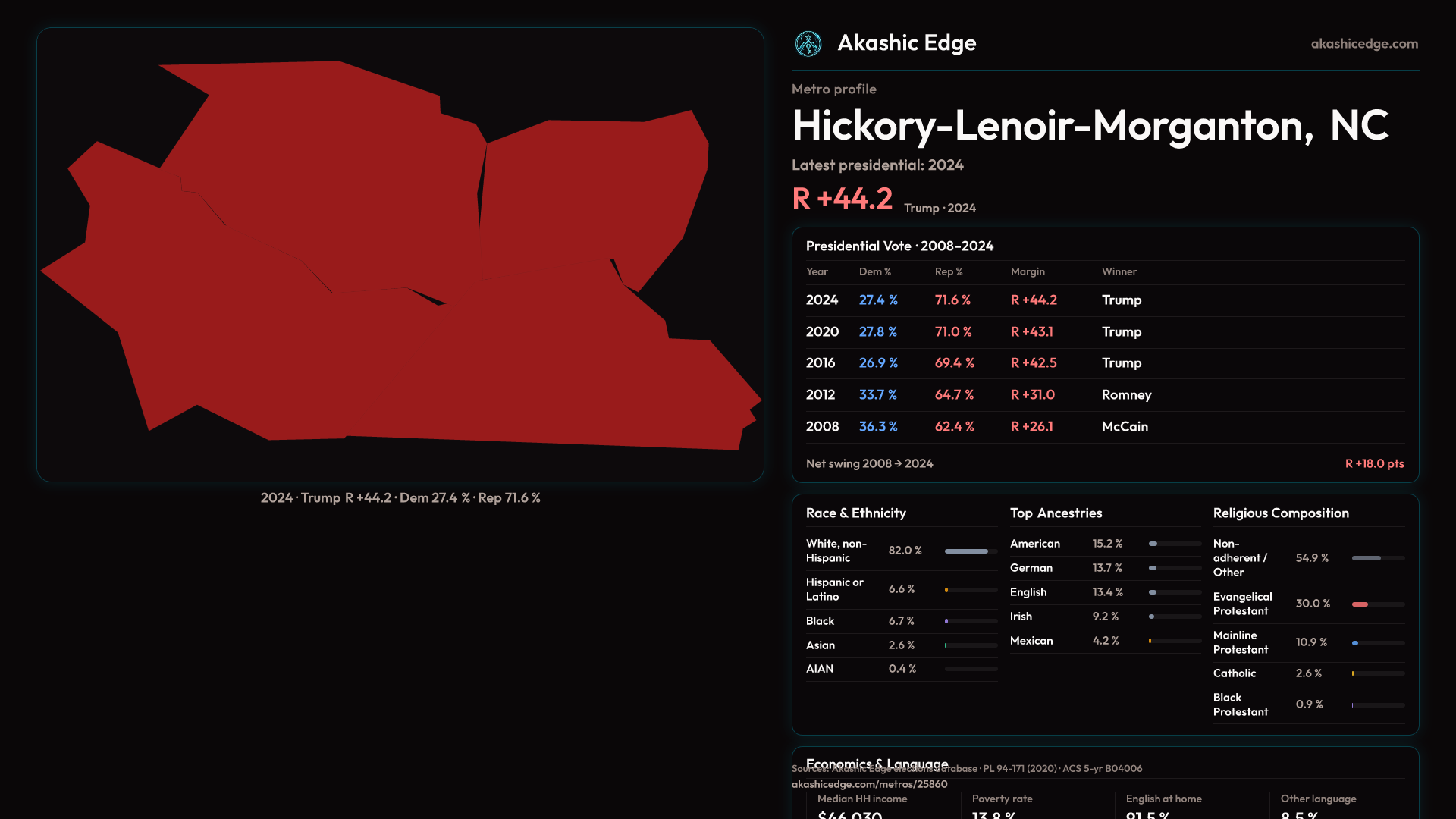Click the Presidential Vote 2008–2024 title

coord(899,246)
